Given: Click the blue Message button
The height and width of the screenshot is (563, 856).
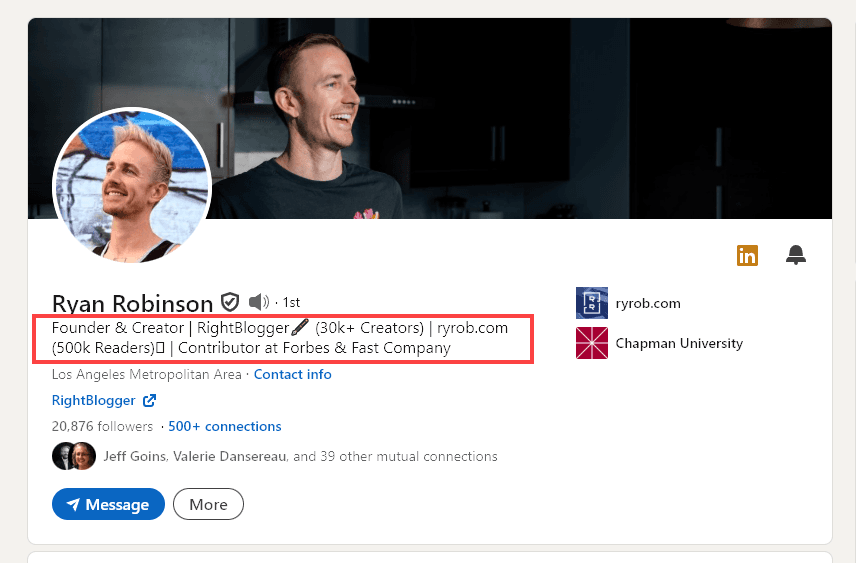Looking at the screenshot, I should [108, 504].
